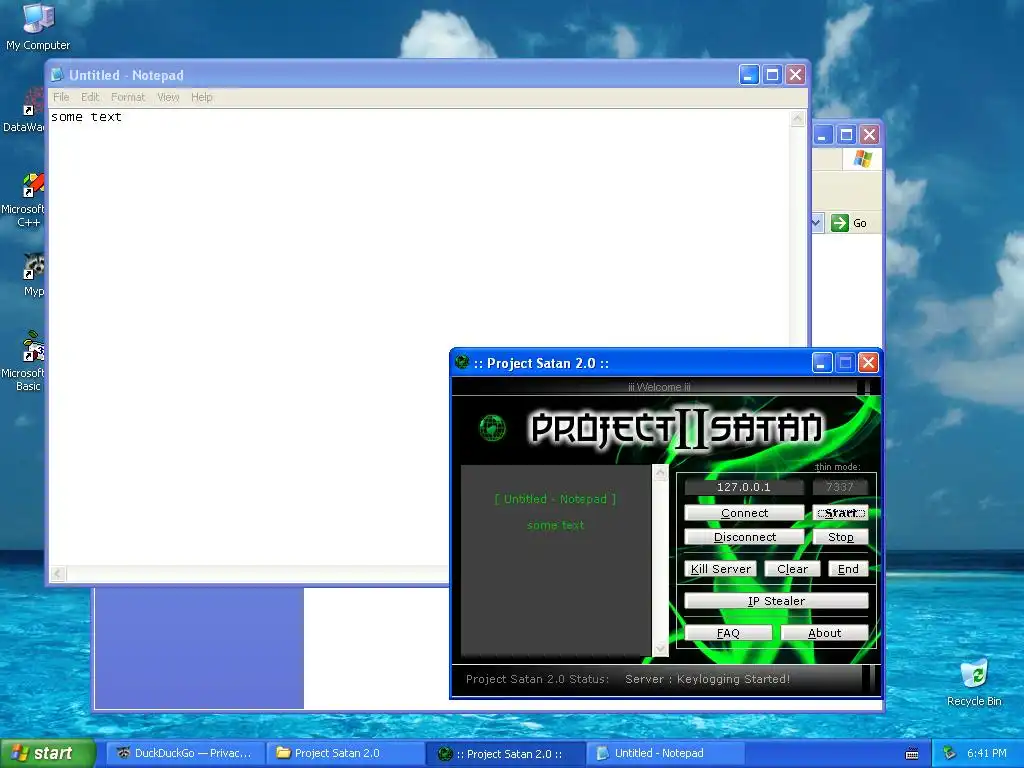The width and height of the screenshot is (1024, 768).
Task: Click the End button
Action: [x=848, y=569]
